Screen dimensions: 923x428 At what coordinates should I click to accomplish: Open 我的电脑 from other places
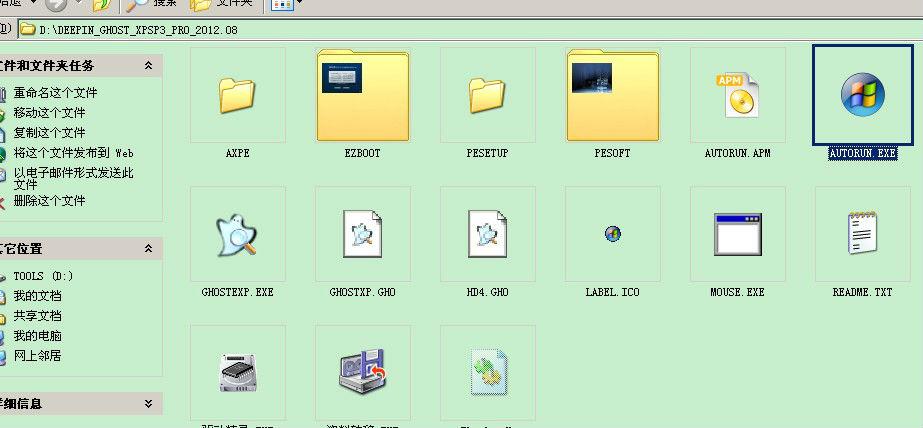pyautogui.click(x=37, y=336)
